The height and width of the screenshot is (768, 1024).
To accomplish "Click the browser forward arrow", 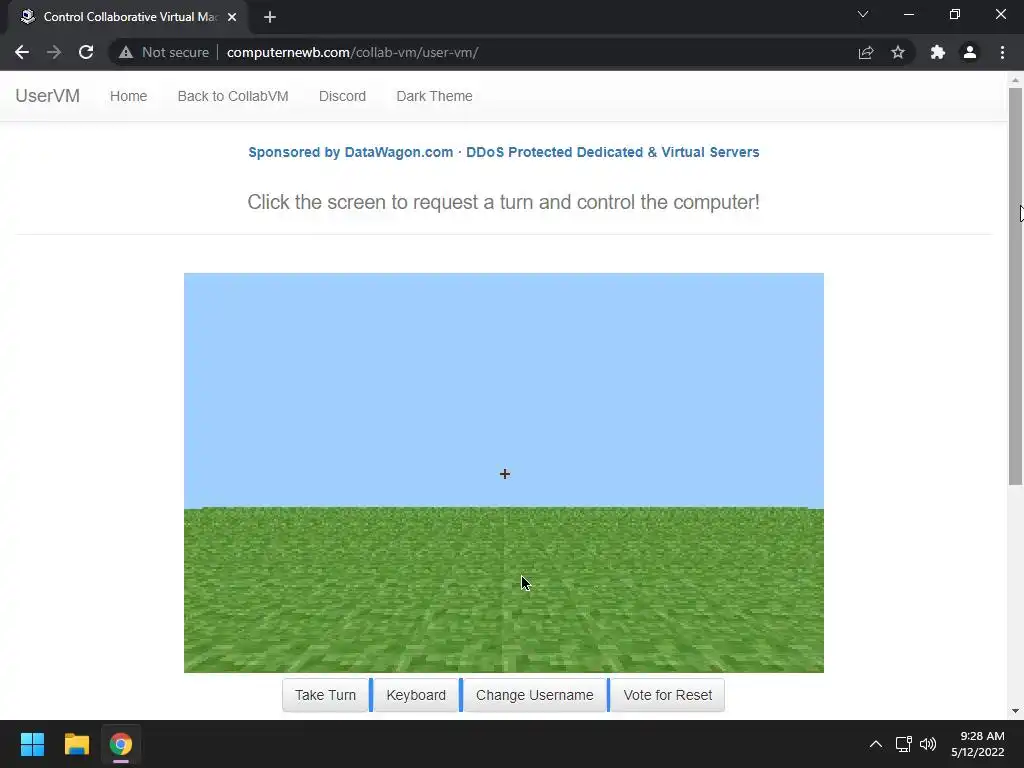I will point(54,52).
